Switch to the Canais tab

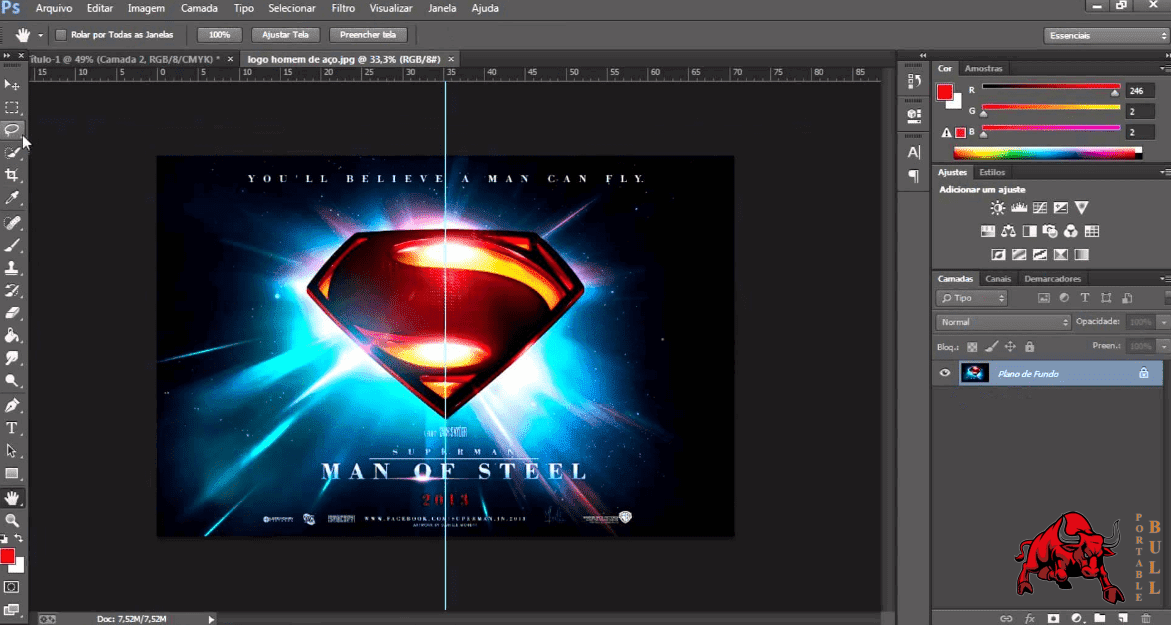998,279
